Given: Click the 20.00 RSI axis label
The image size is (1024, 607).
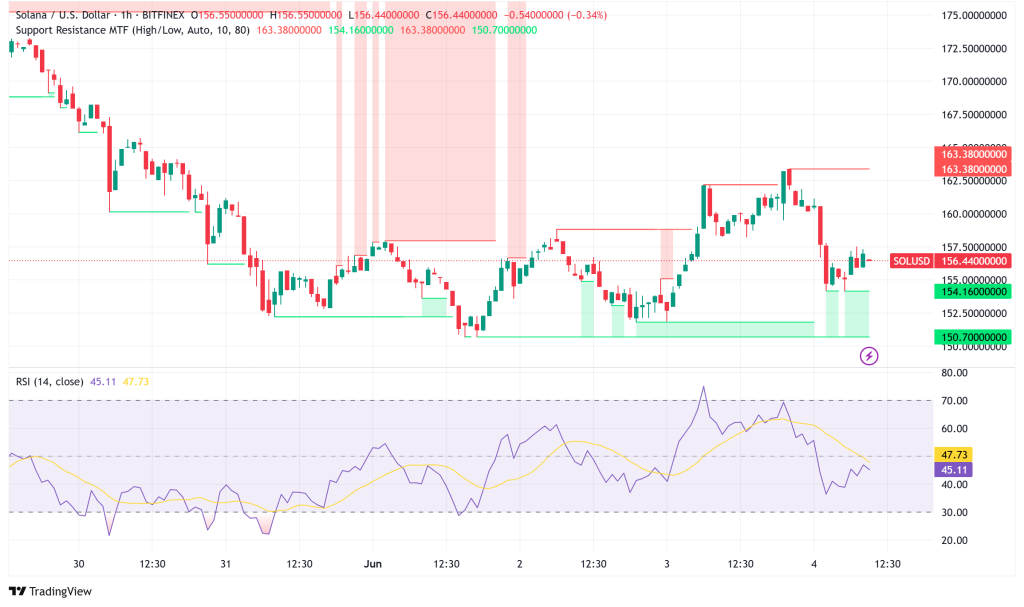Looking at the screenshot, I should [954, 540].
